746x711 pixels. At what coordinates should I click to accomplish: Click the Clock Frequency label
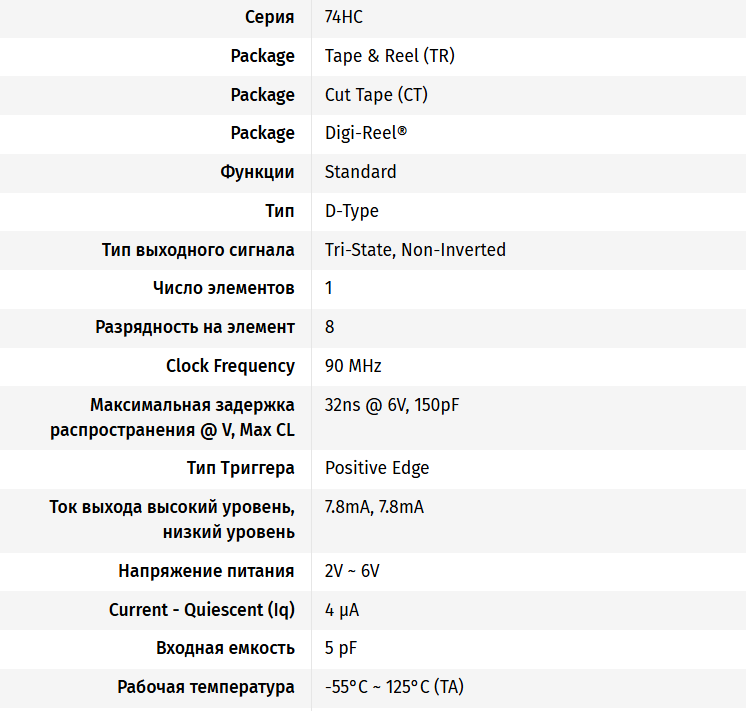click(230, 366)
